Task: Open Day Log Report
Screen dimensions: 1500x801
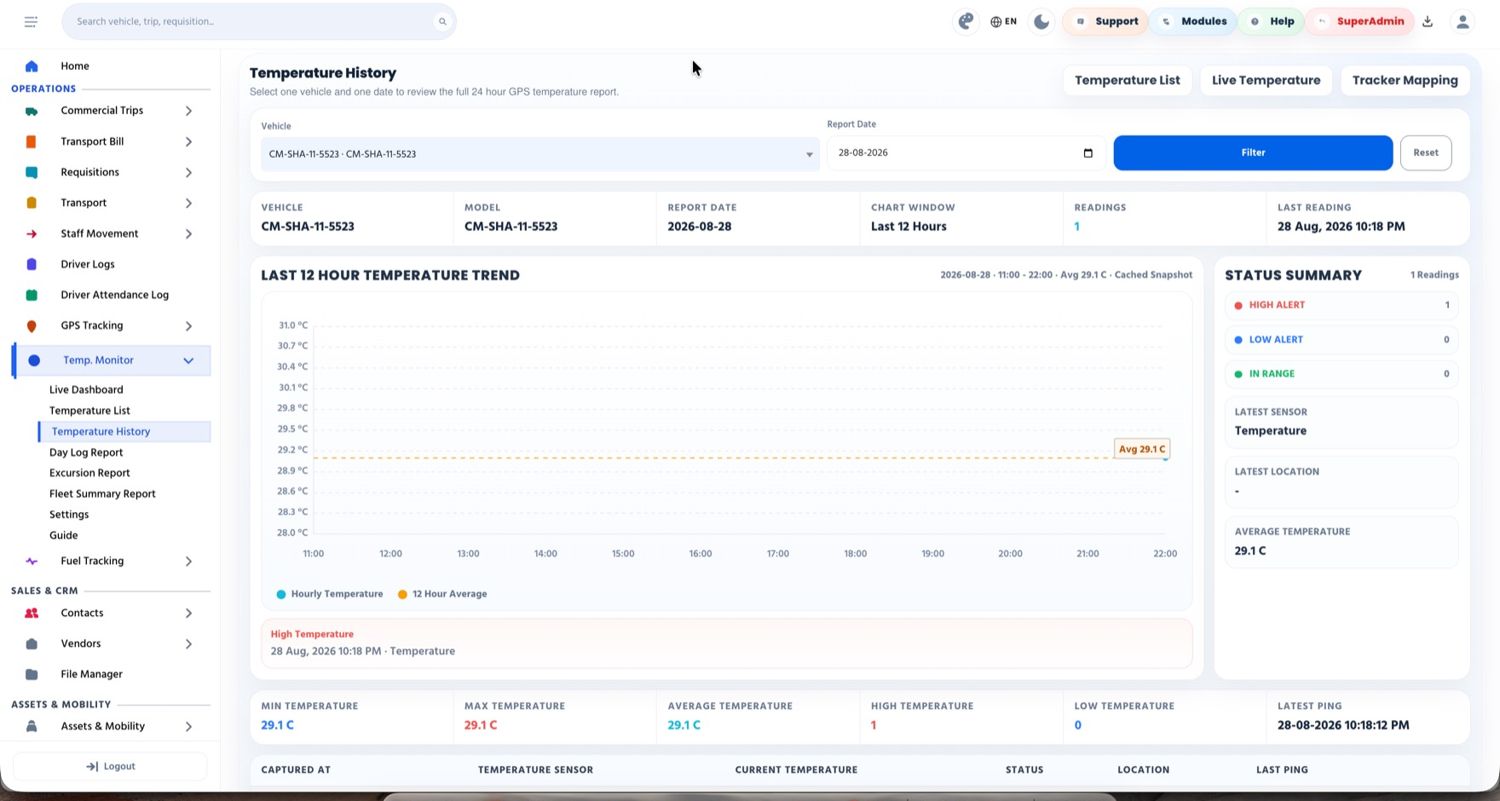Action: pyautogui.click(x=86, y=452)
